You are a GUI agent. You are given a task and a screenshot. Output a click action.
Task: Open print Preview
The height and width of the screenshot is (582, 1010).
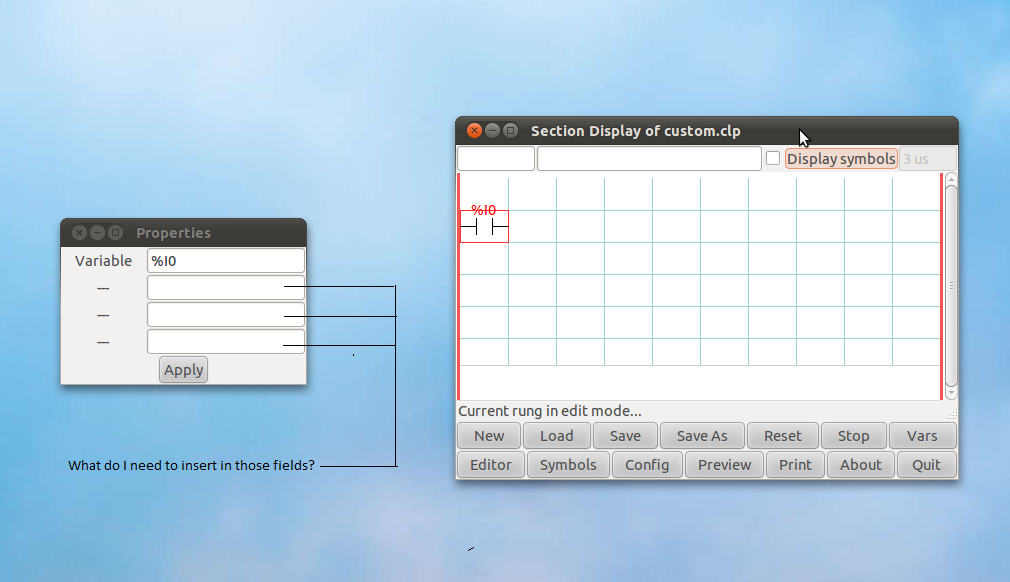[725, 465]
